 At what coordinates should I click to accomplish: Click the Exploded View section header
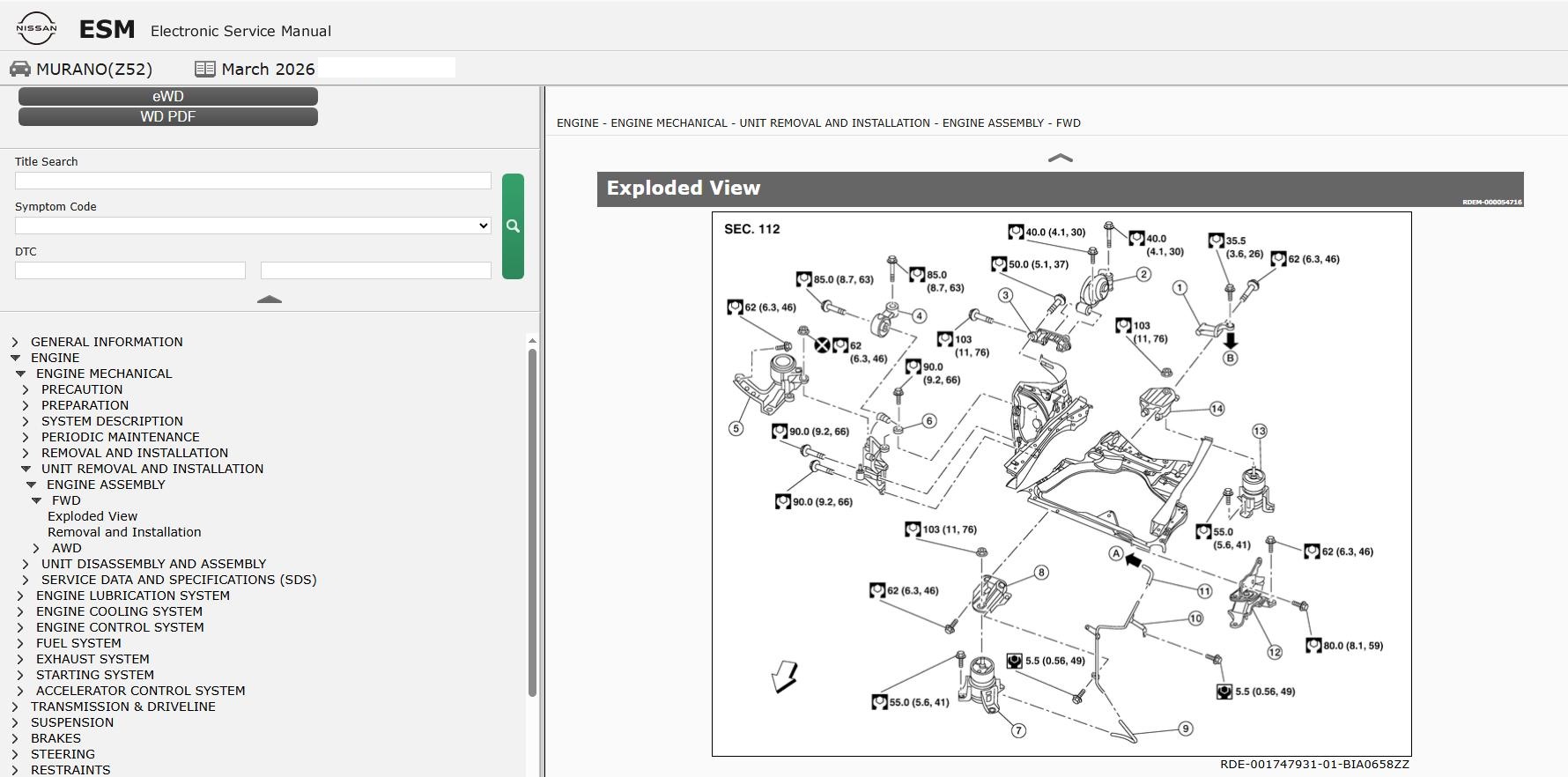[x=1061, y=189]
